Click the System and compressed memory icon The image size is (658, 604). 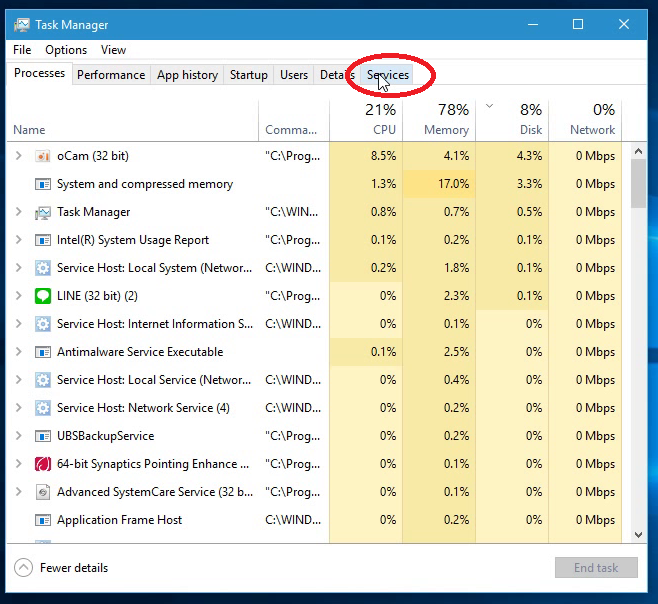(x=42, y=184)
